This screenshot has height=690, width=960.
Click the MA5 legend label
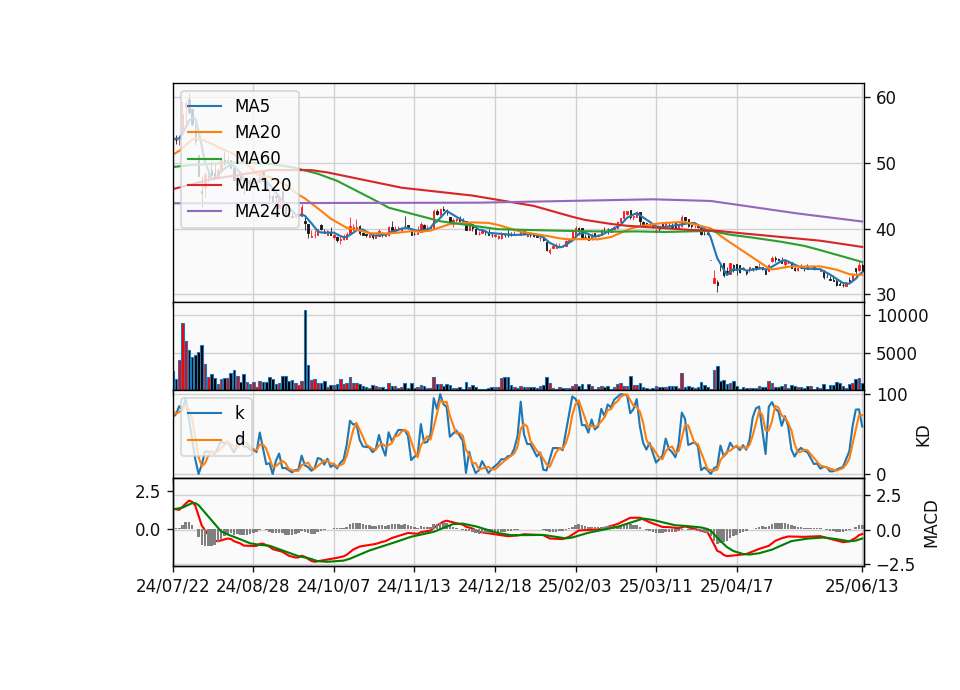252,106
